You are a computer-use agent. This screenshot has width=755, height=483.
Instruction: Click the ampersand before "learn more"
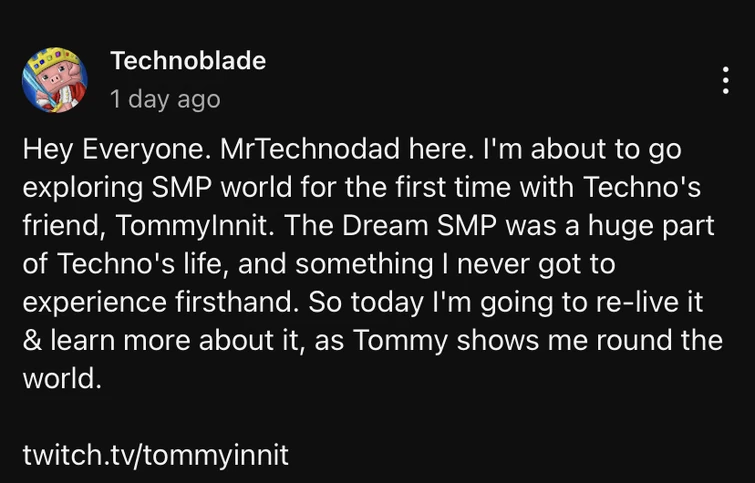31,341
